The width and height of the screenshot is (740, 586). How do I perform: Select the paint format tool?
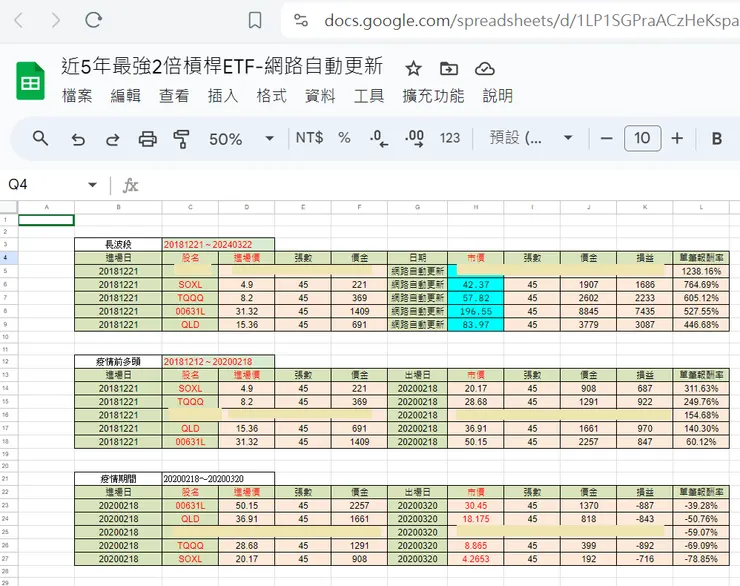[181, 139]
